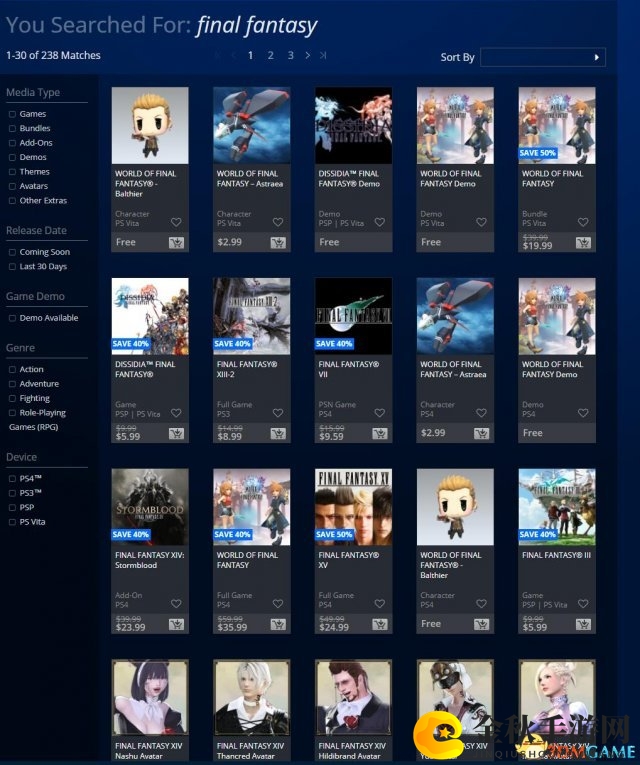Favorite Final Fantasy VII PSN game

pos(380,413)
